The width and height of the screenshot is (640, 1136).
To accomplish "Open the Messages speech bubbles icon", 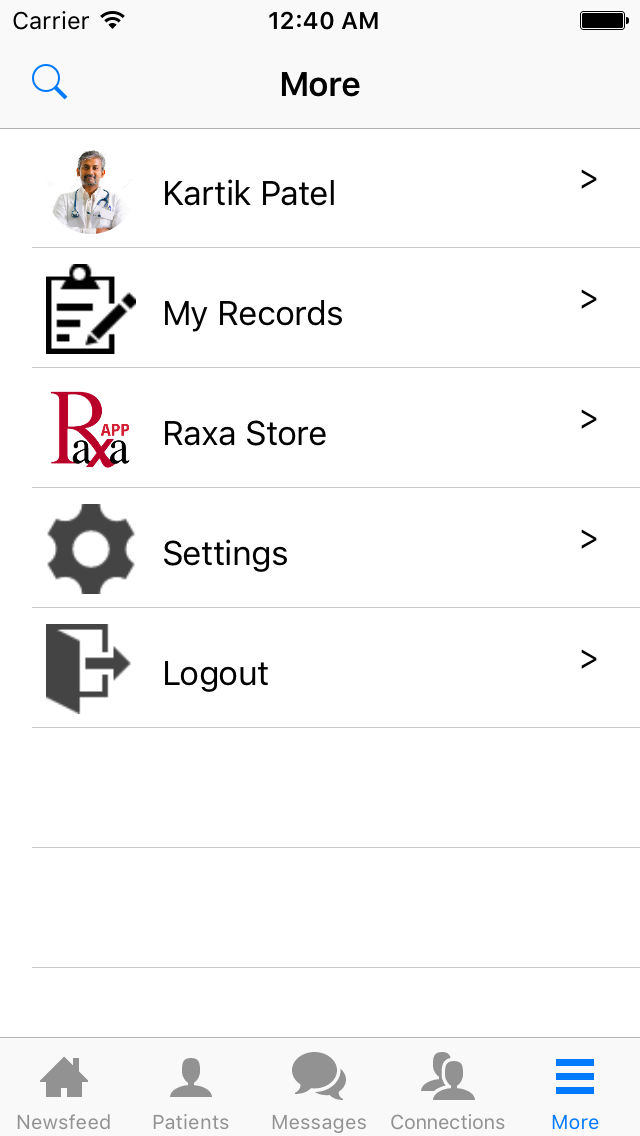I will 319,1077.
